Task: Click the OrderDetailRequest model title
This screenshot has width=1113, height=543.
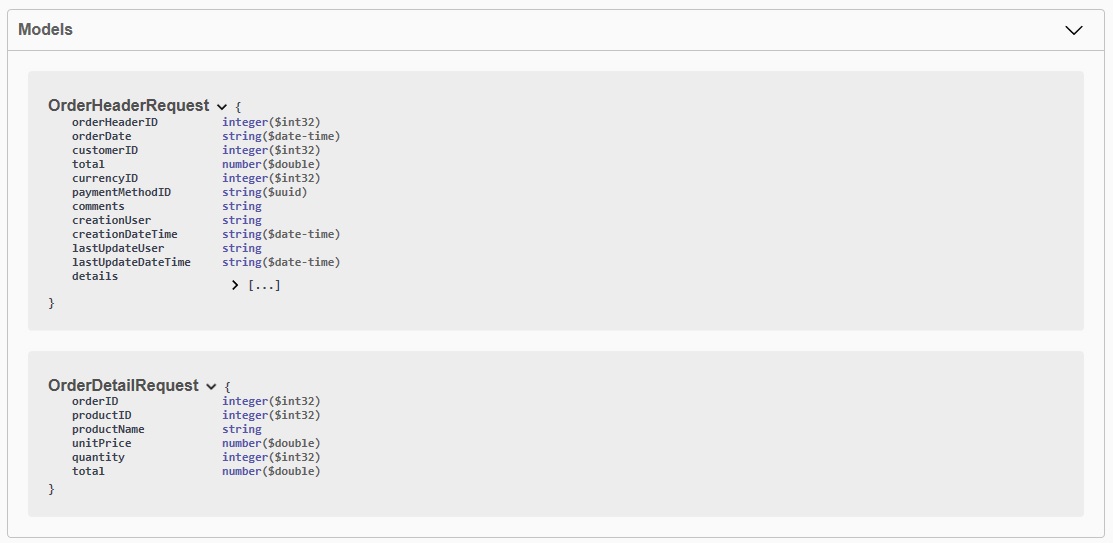Action: click(x=124, y=385)
